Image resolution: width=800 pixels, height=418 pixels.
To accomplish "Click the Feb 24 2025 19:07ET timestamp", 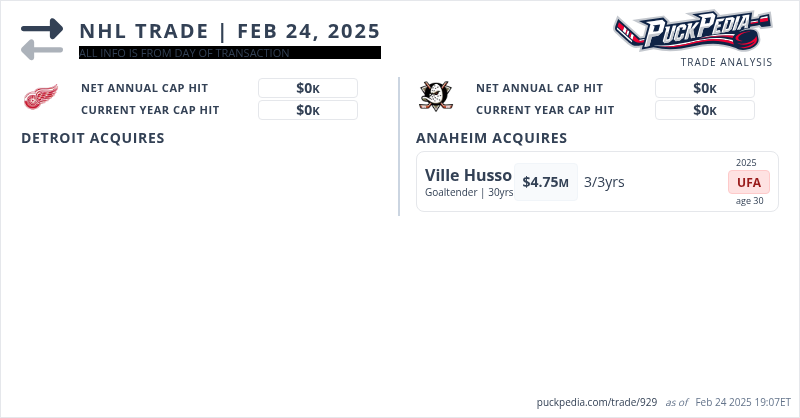I will coord(743,402).
